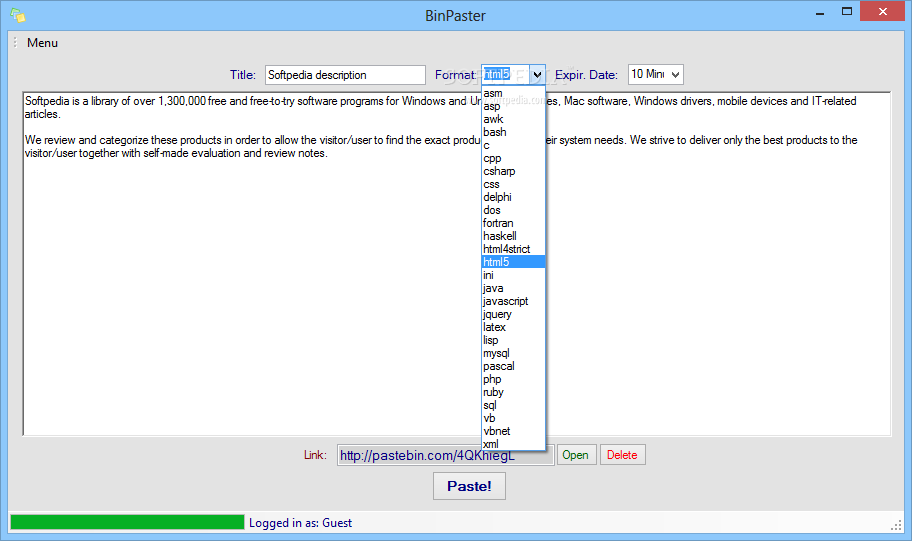Choose javascript in the format list

513,301
